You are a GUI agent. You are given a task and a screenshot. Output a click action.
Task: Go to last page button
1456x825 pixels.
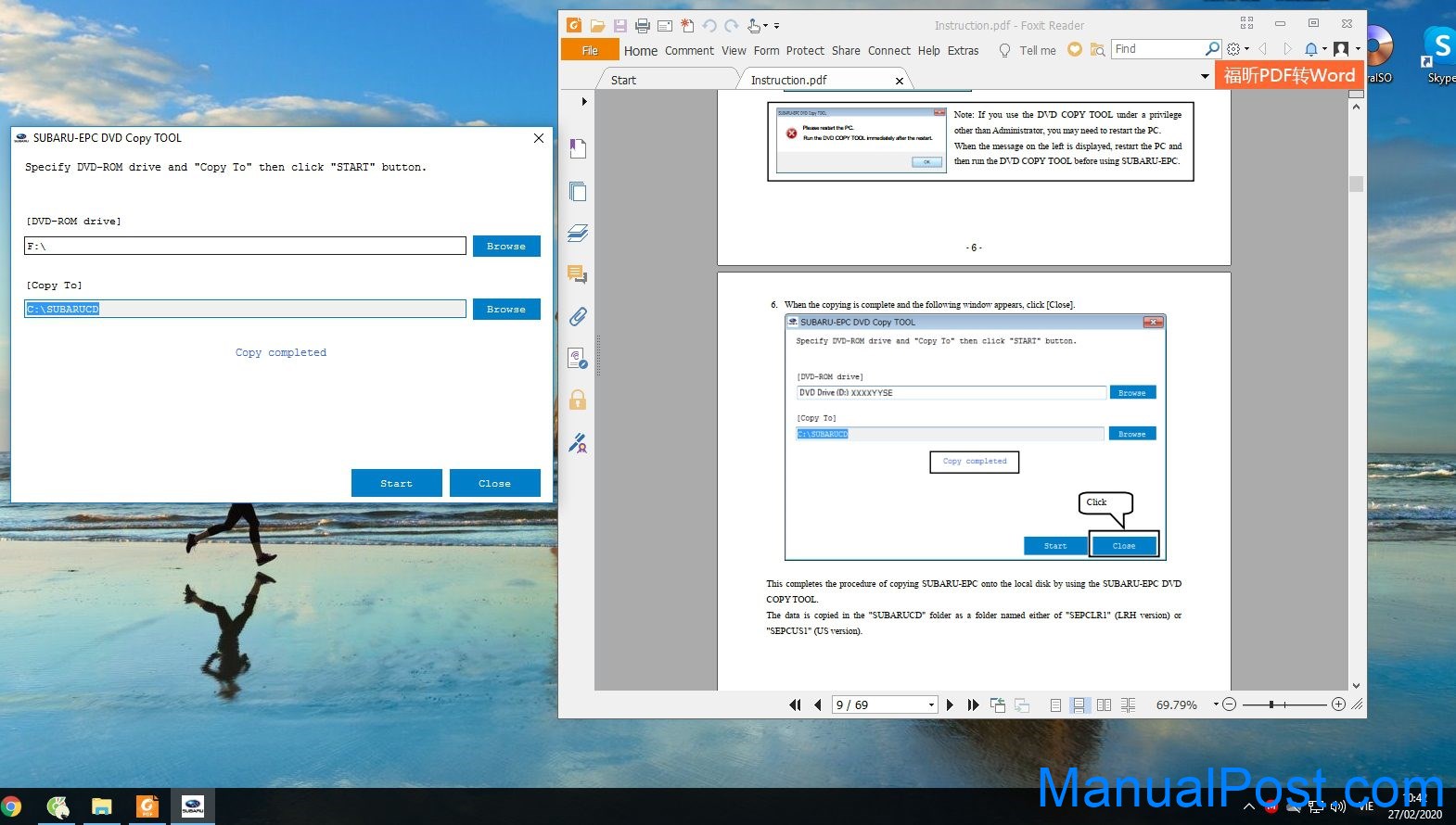[973, 704]
